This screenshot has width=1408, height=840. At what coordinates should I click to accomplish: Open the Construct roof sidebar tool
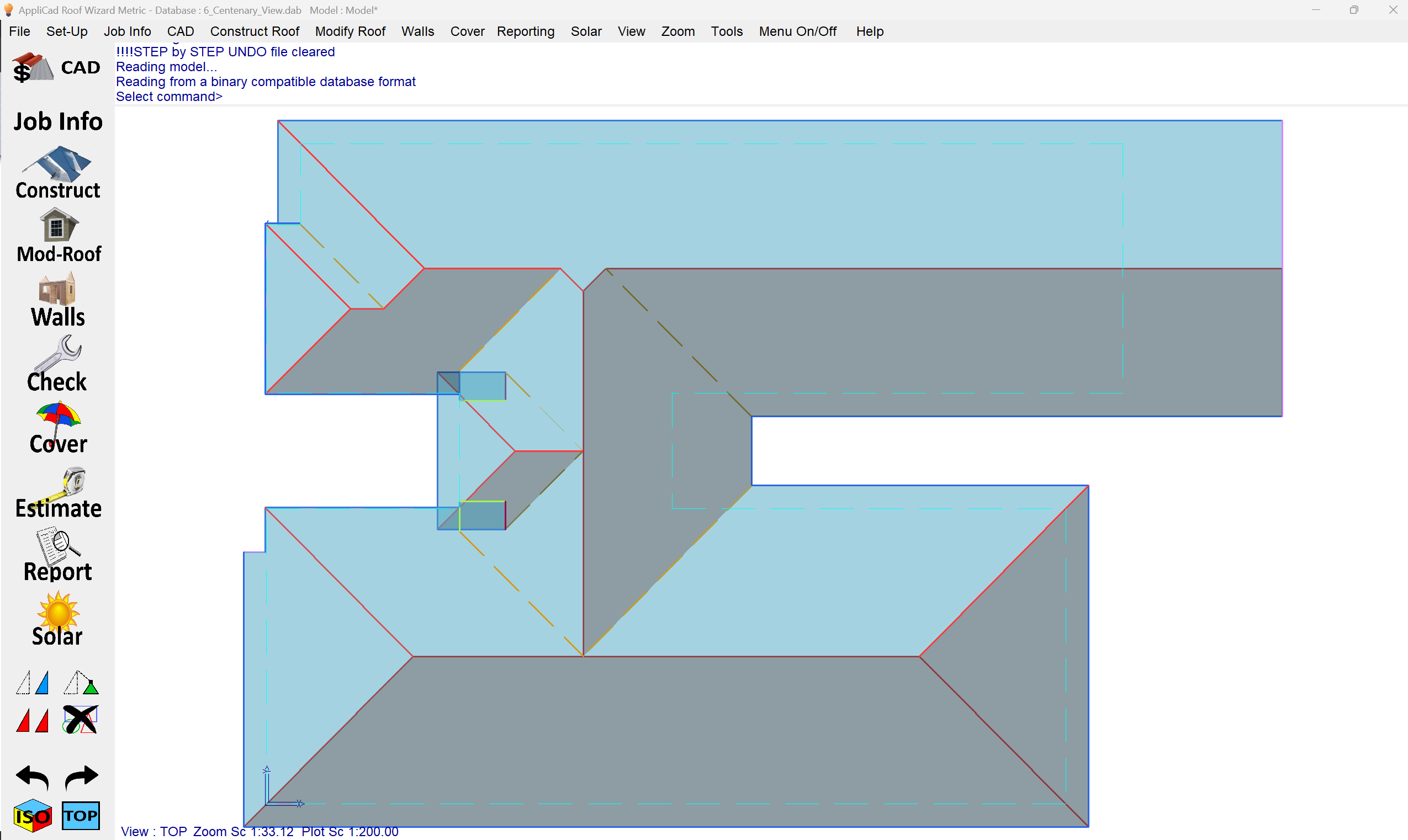[x=57, y=172]
